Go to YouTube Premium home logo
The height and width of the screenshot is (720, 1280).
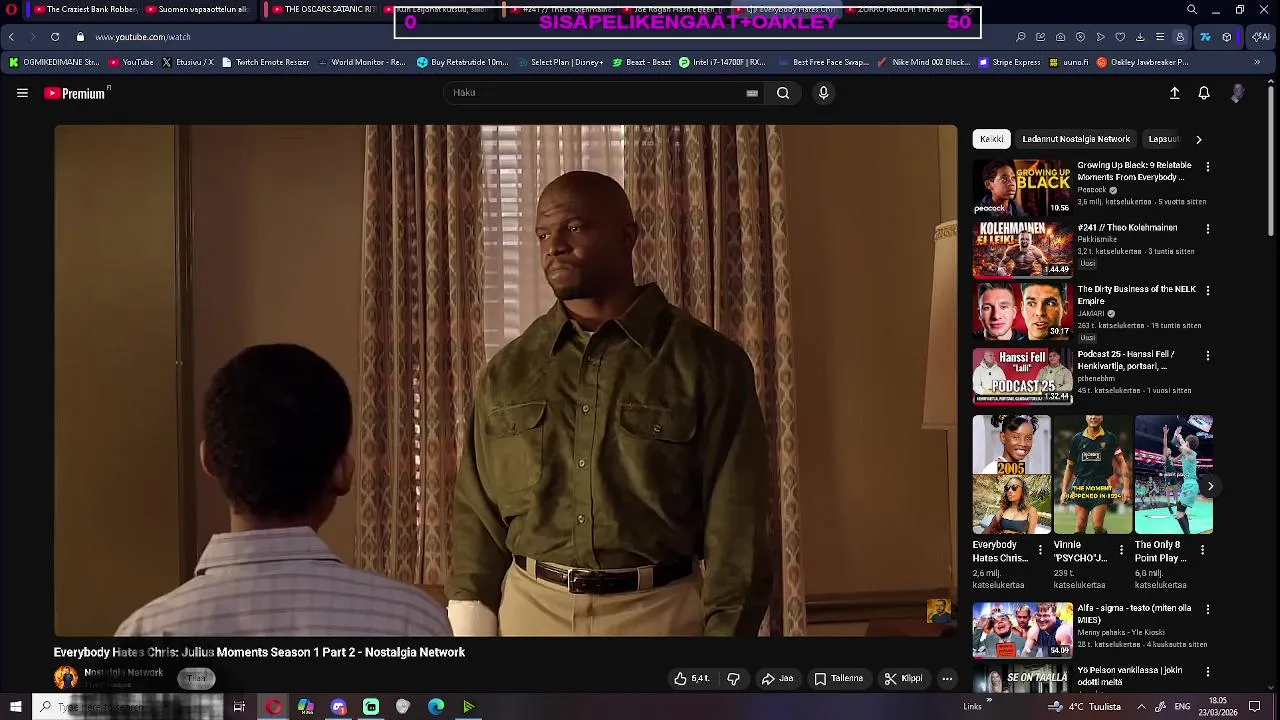[75, 93]
